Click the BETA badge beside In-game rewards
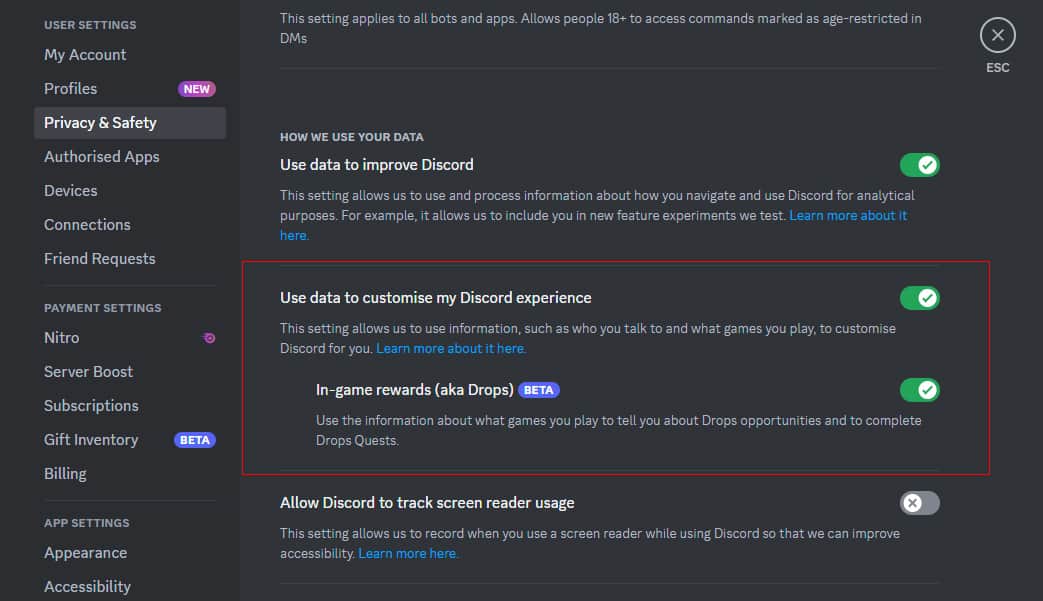 coord(539,390)
